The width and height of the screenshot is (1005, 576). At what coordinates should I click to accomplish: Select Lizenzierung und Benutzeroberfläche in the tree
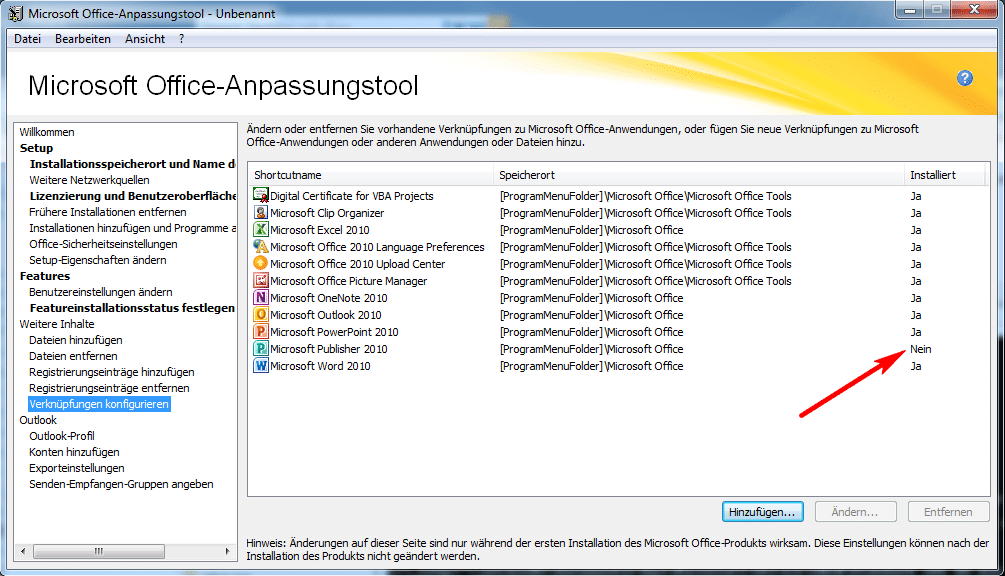click(x=132, y=196)
